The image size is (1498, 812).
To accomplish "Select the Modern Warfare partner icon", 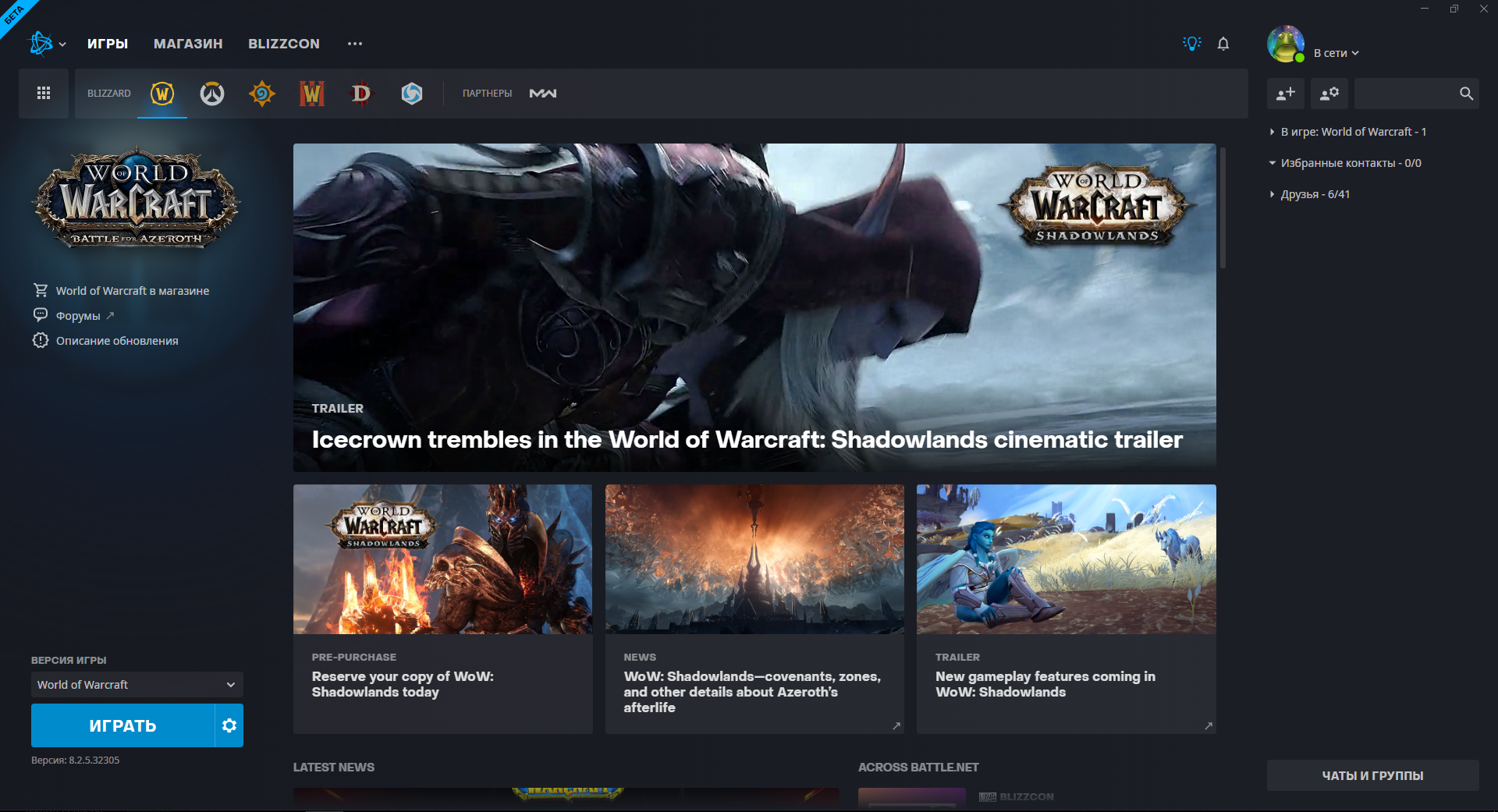I will coord(543,94).
